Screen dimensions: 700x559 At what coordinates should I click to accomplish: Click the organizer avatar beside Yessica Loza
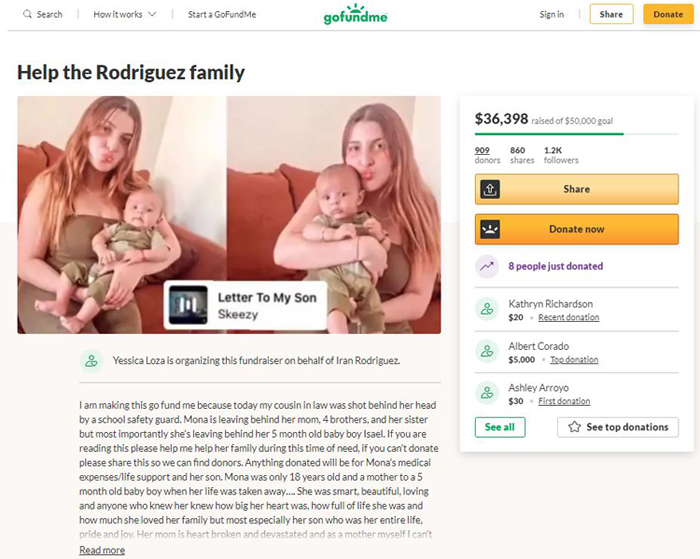click(x=91, y=361)
